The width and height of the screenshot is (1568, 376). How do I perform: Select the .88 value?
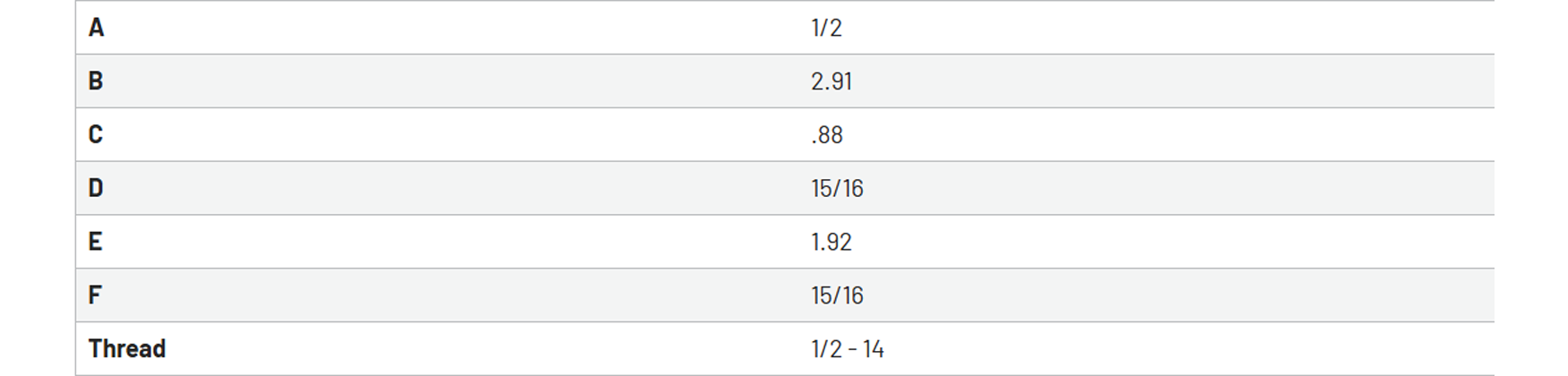click(827, 135)
